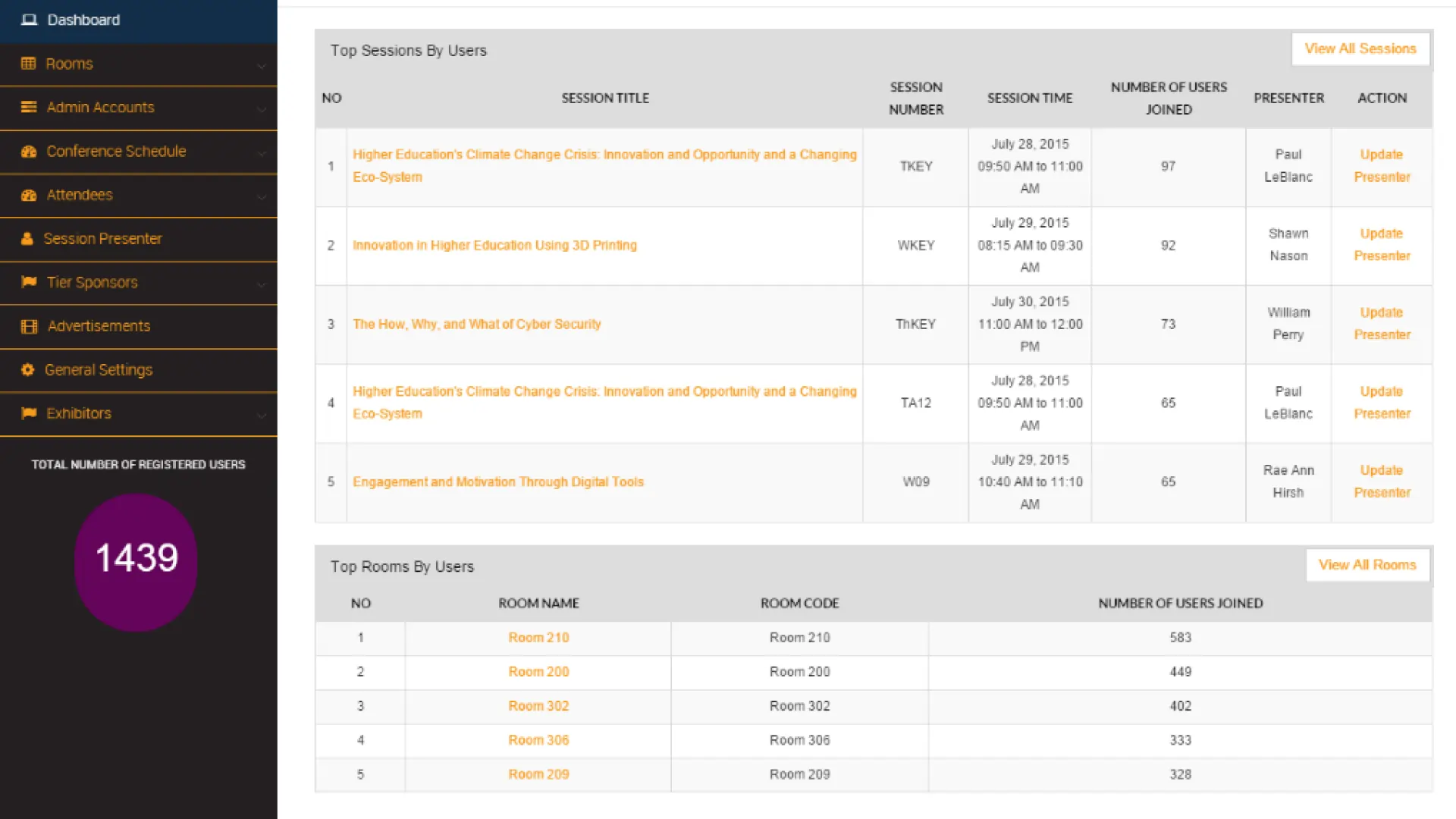The height and width of the screenshot is (819, 1456).
Task: Open the Conference Schedule menu item
Action: 139,152
